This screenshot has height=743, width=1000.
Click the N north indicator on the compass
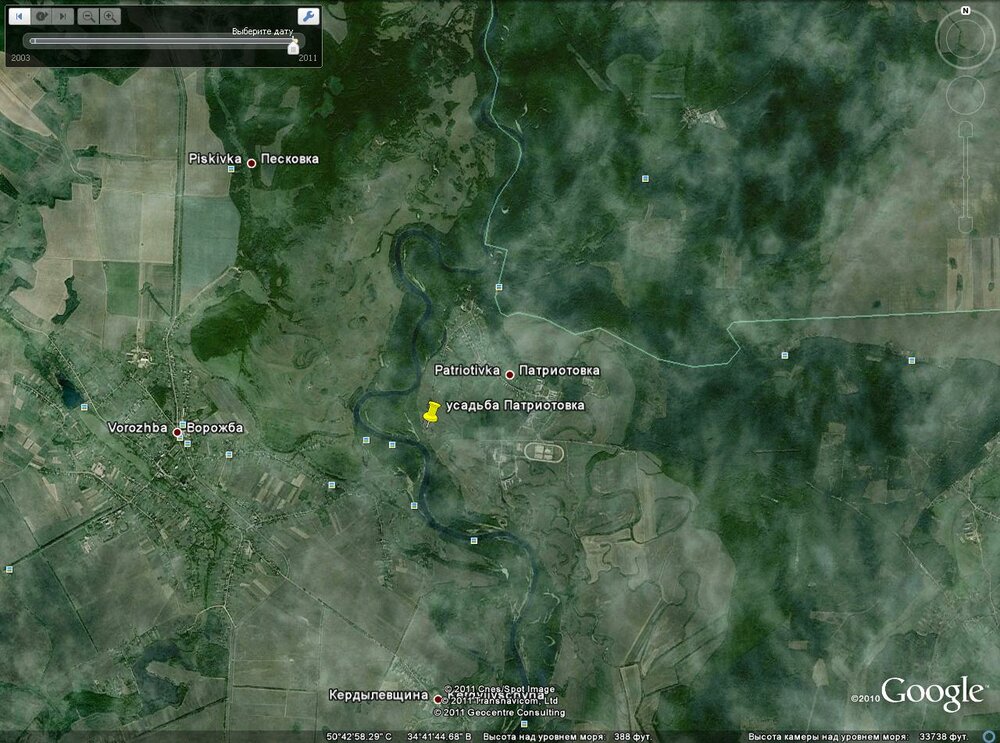point(966,11)
